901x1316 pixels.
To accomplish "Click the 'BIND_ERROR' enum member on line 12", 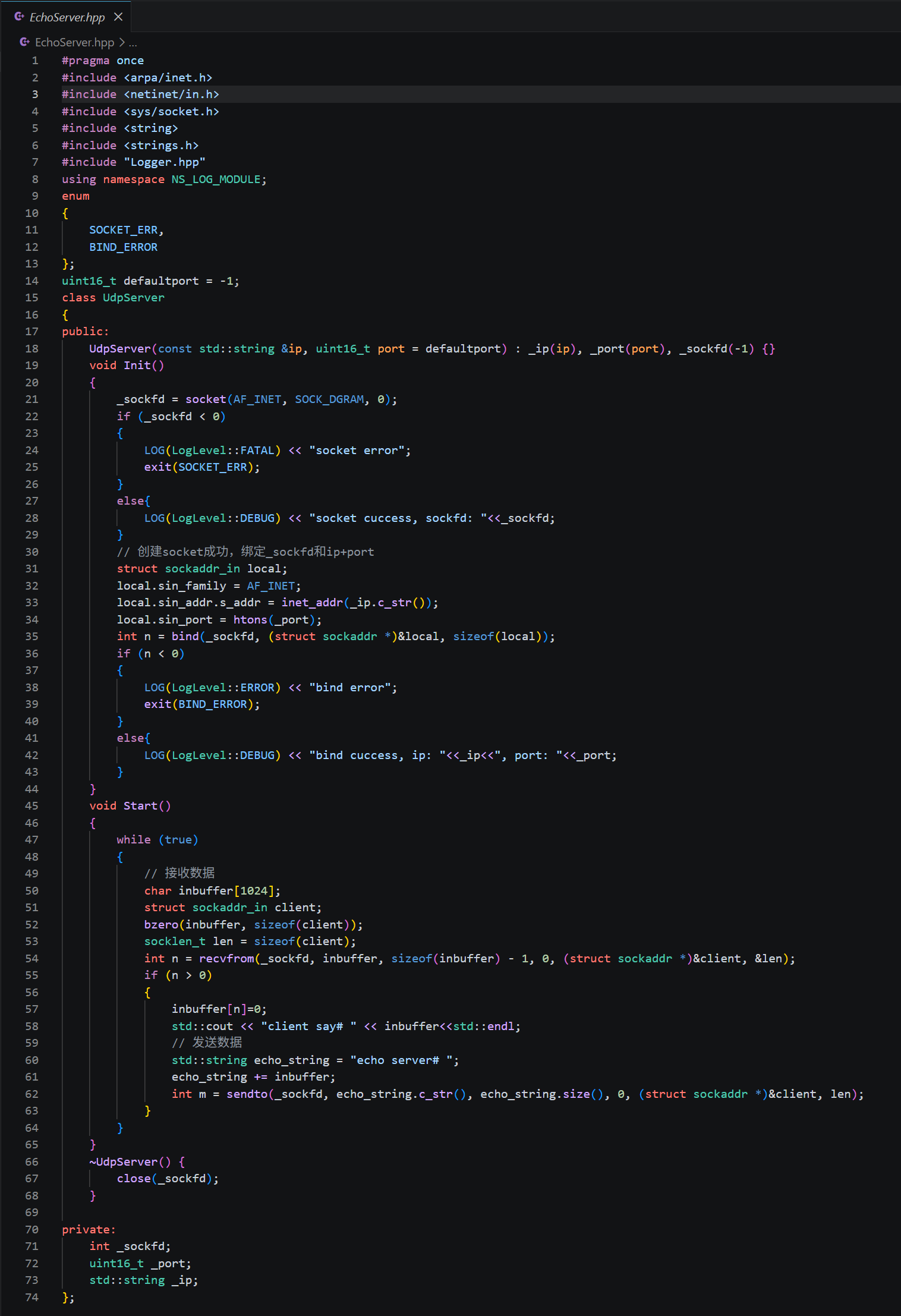I will (x=124, y=247).
